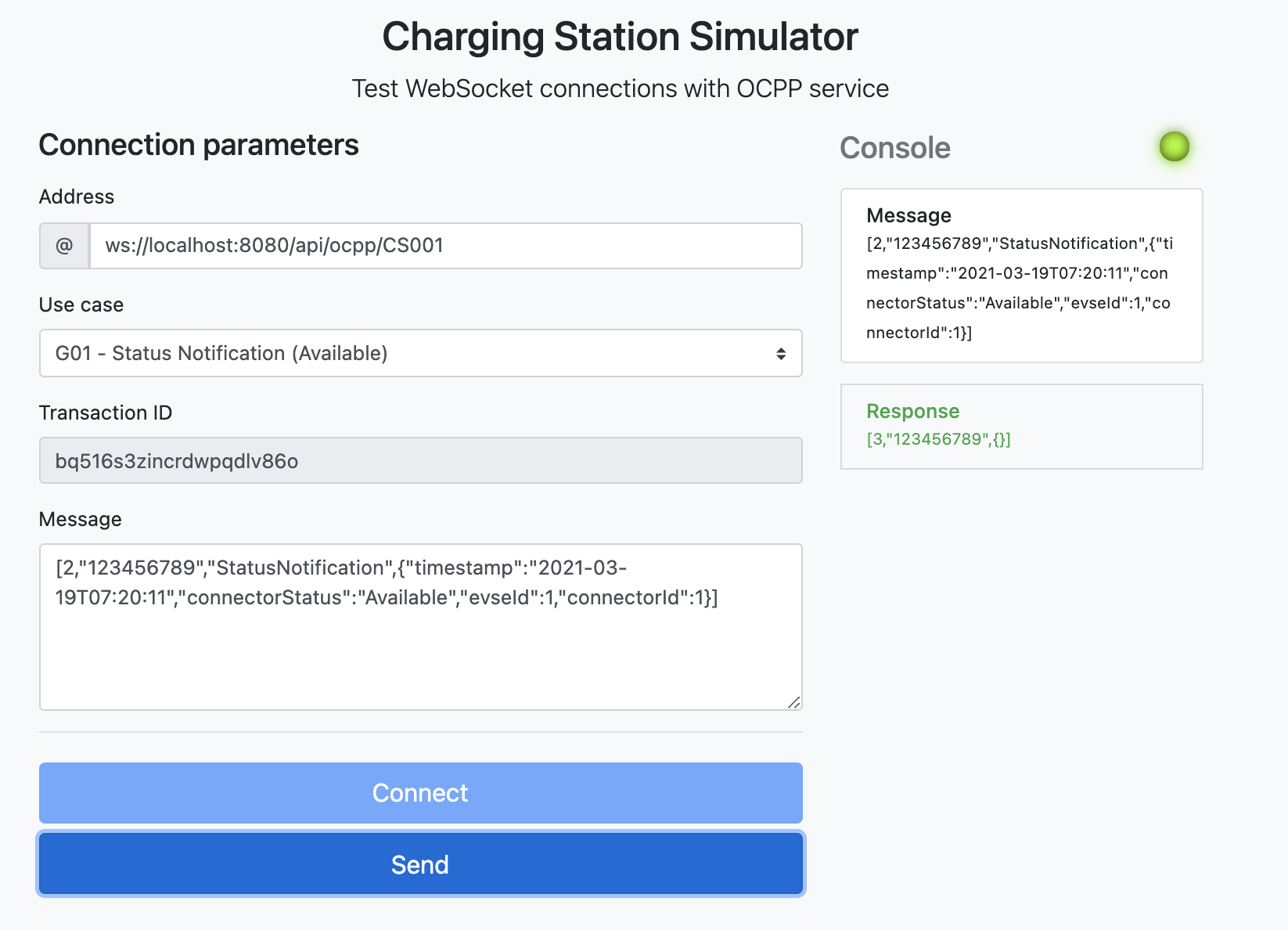Click the response payload [3,"123456789",{}]
The height and width of the screenshot is (930, 1288).
click(938, 439)
